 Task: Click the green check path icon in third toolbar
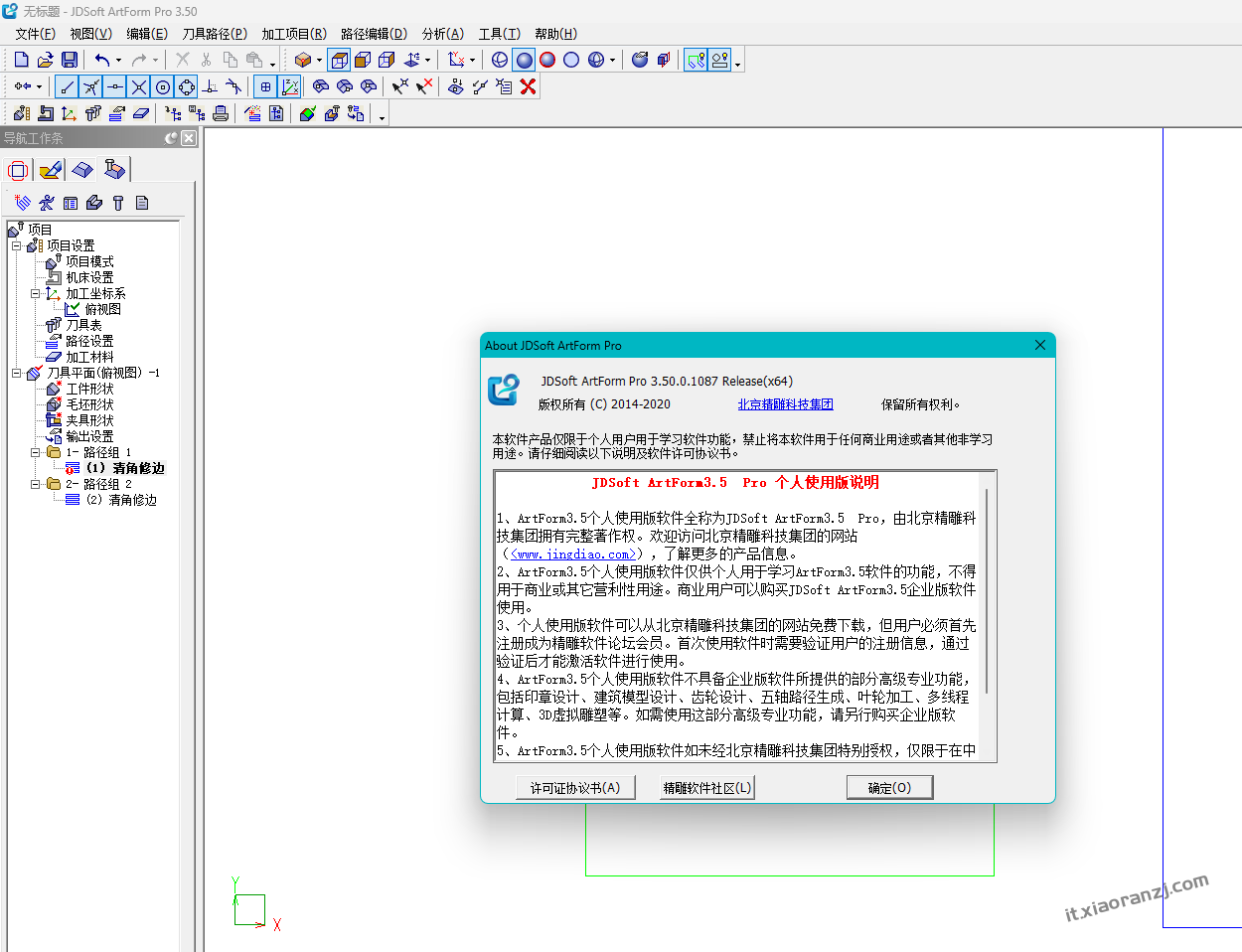[308, 113]
